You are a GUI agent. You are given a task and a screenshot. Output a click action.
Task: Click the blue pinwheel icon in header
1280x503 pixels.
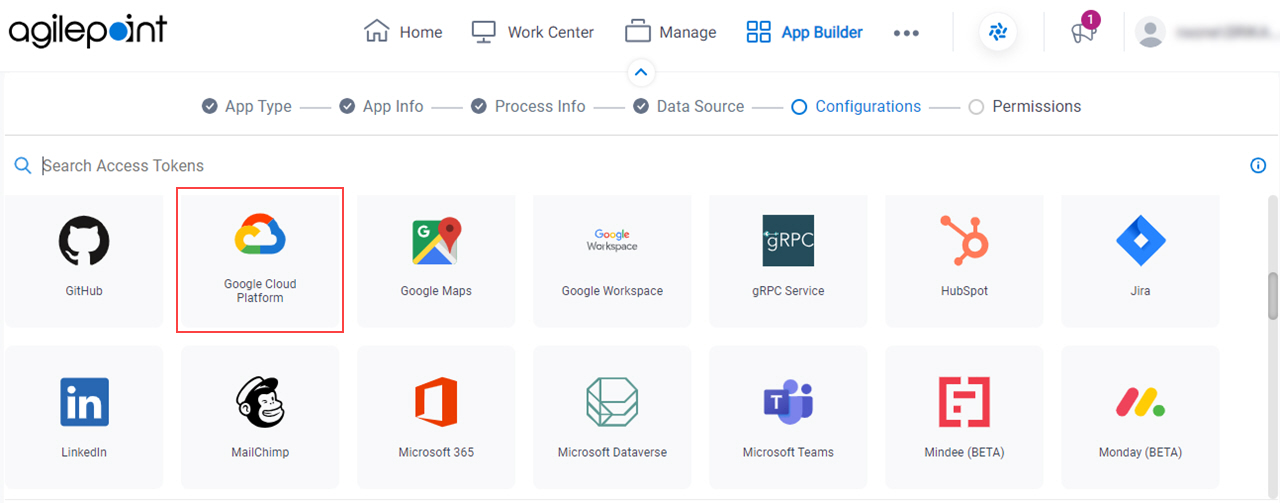(x=998, y=32)
